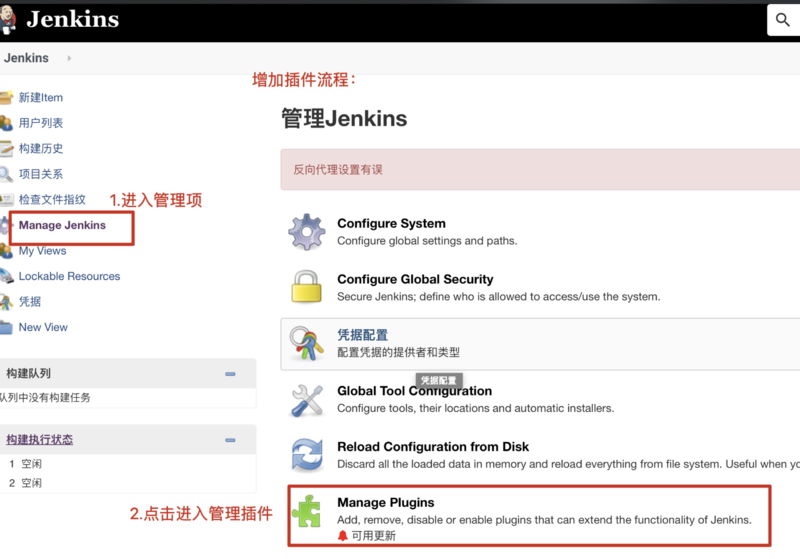The image size is (800, 559).
Task: Click the 可用更新 text under Manage Plugins
Action: pos(373,536)
